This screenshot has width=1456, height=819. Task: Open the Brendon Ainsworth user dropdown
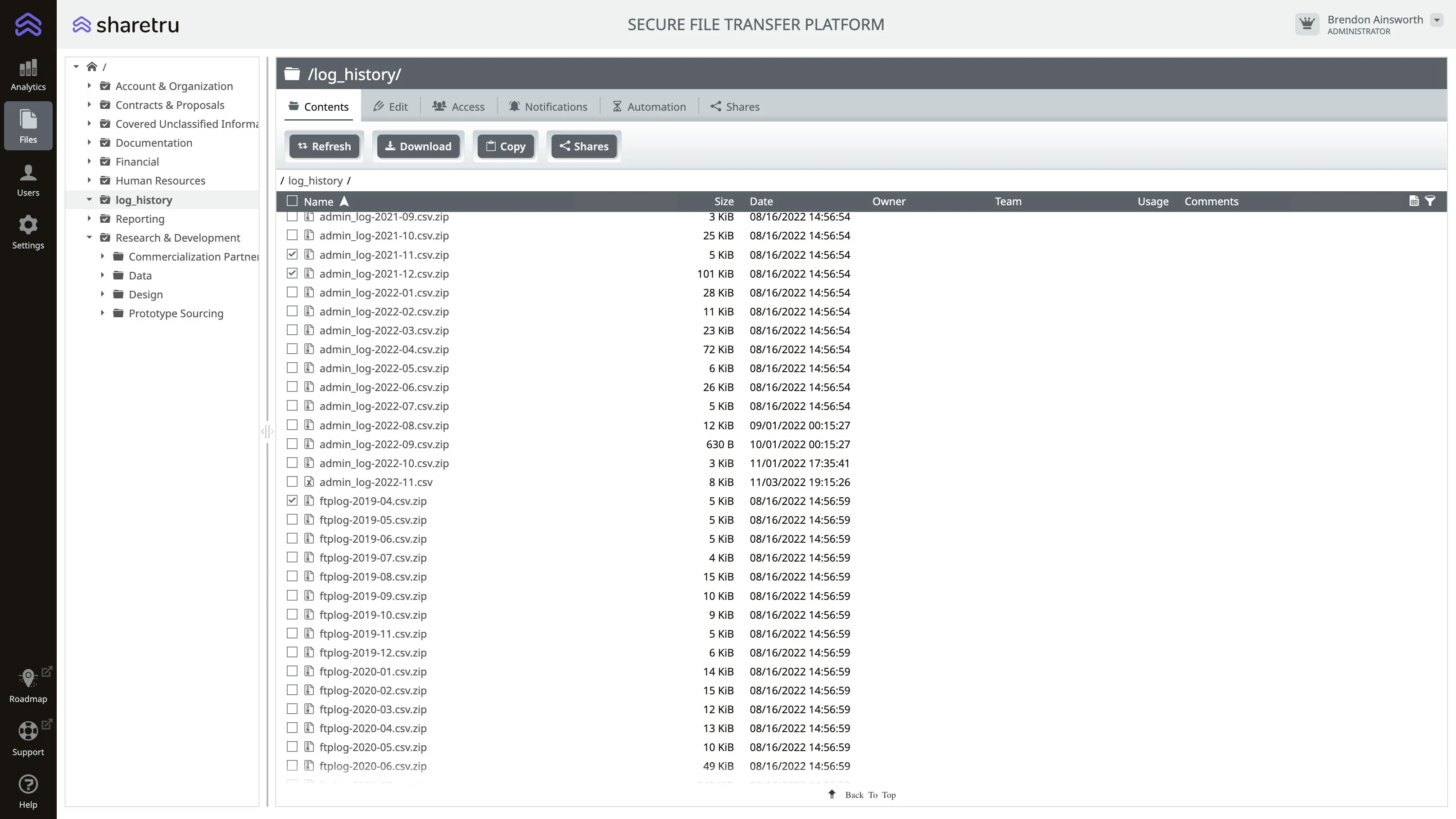pos(1437,20)
